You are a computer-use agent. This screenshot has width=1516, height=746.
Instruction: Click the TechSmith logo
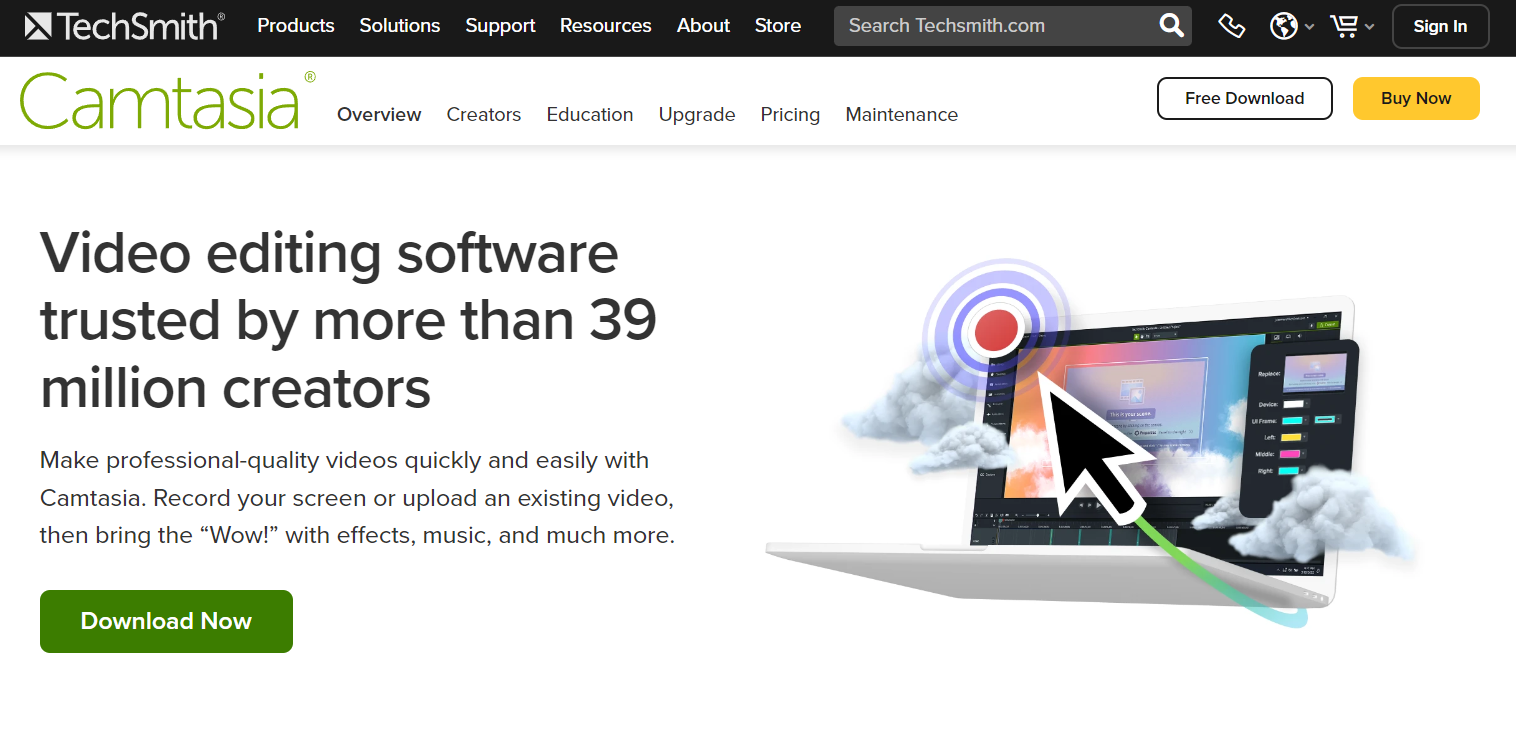coord(125,26)
